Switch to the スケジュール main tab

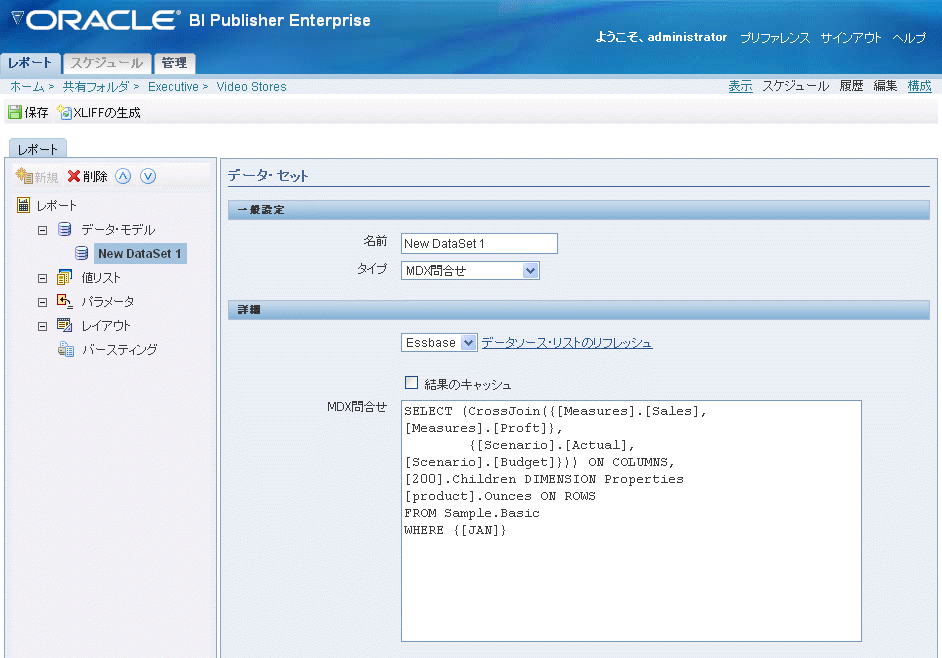107,63
